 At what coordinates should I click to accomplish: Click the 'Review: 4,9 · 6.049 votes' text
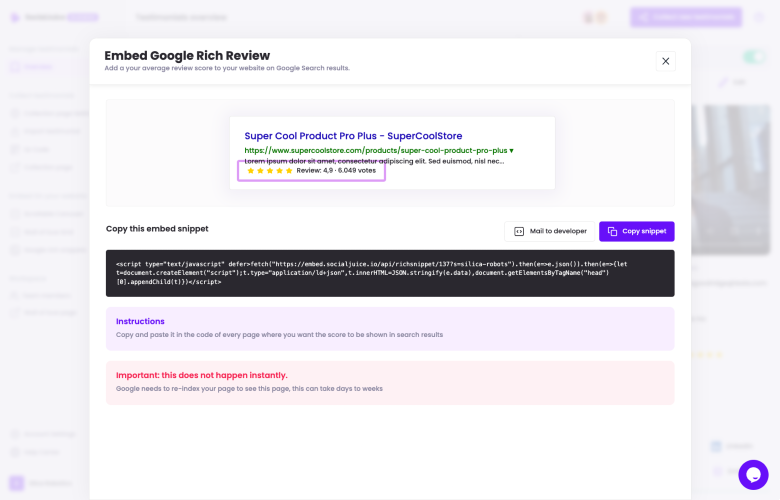point(336,170)
